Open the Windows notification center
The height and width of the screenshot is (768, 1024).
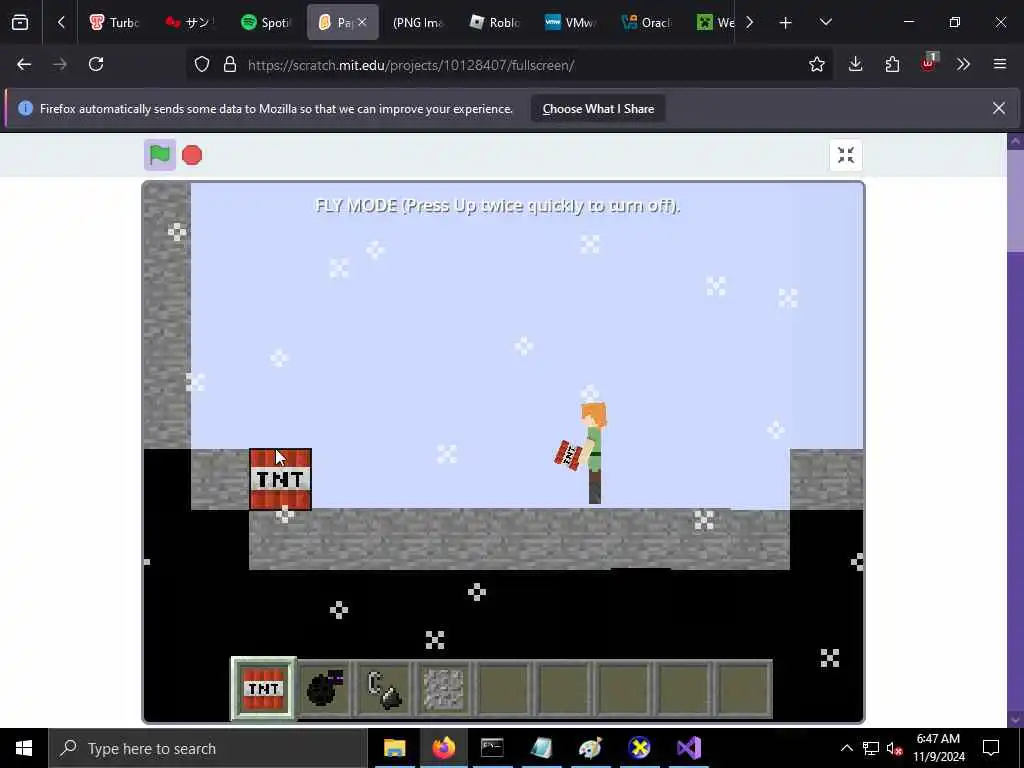click(x=991, y=748)
